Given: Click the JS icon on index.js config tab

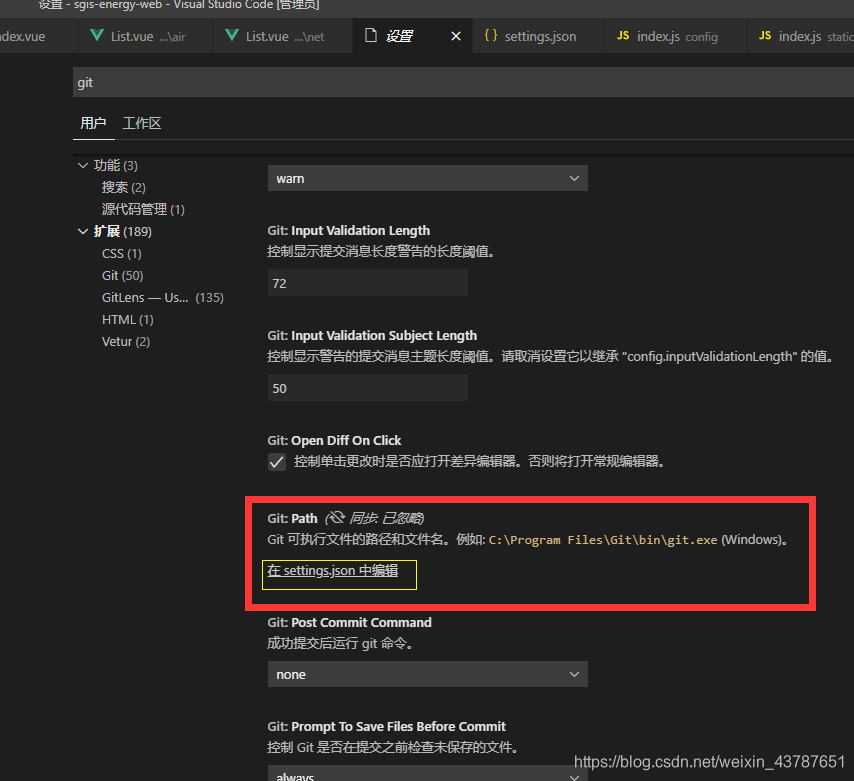Looking at the screenshot, I should tap(621, 36).
